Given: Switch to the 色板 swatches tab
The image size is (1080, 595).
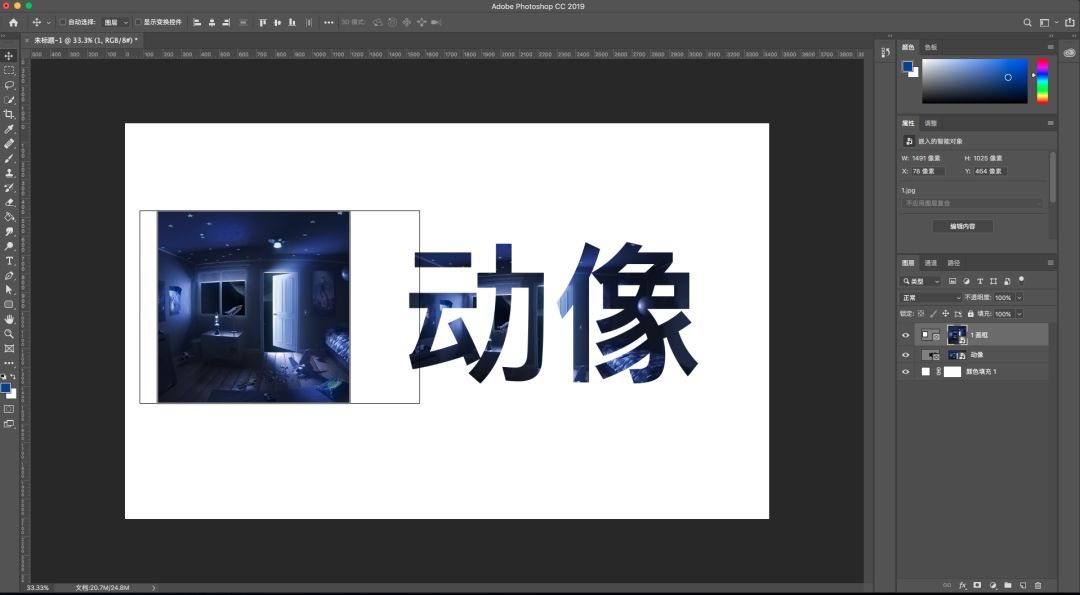Looking at the screenshot, I should pyautogui.click(x=929, y=46).
